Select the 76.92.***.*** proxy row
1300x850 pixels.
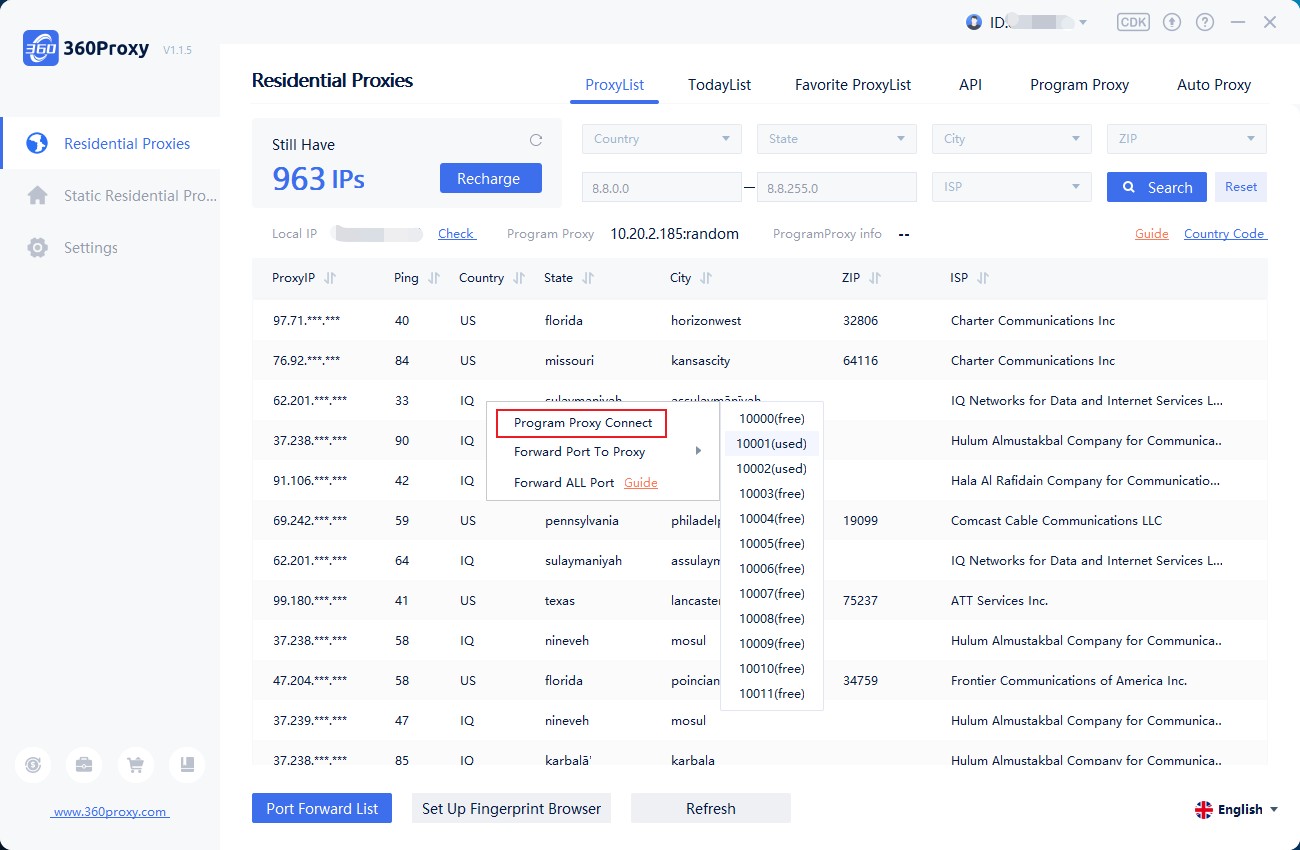pos(760,361)
